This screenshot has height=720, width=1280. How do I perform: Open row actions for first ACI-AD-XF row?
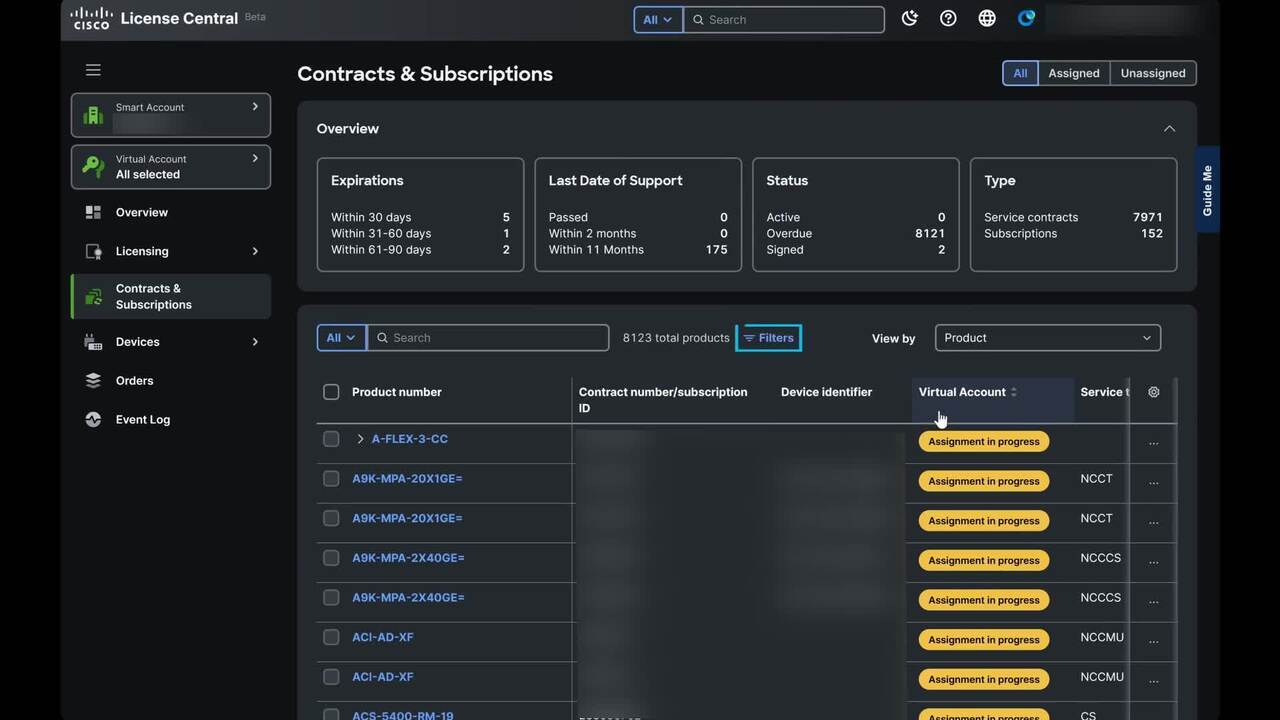(x=1153, y=641)
